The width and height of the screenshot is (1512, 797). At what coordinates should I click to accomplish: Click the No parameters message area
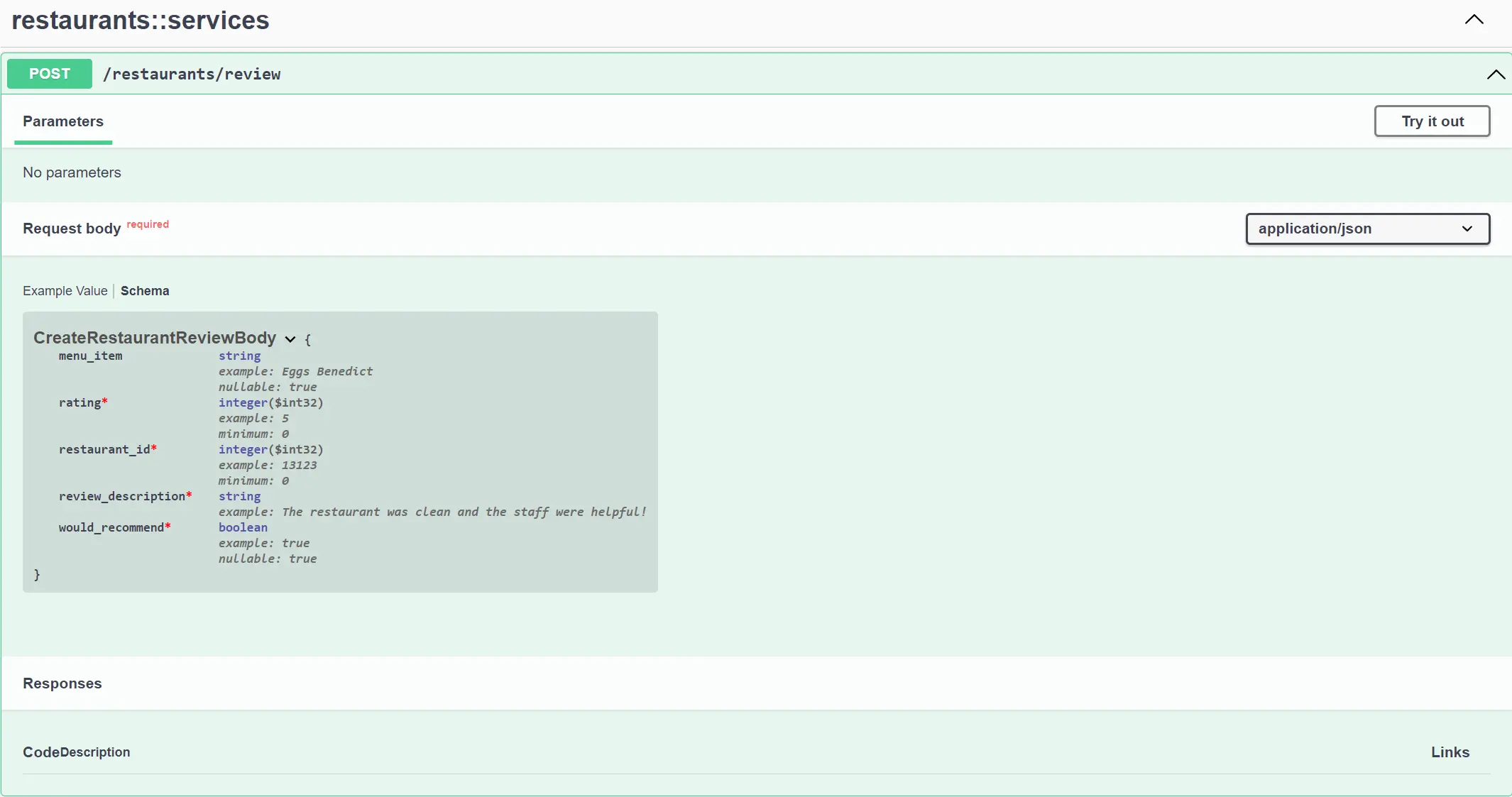71,172
